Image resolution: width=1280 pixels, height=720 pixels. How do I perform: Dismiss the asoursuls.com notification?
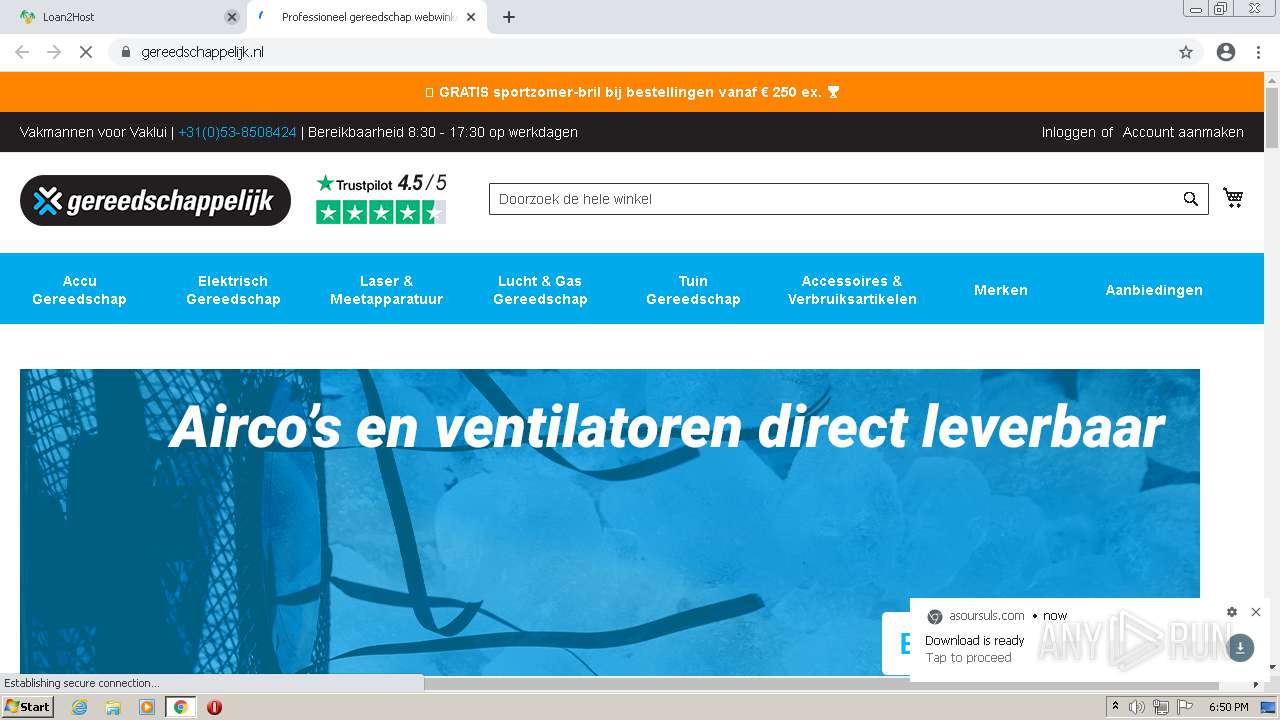[x=1256, y=612]
